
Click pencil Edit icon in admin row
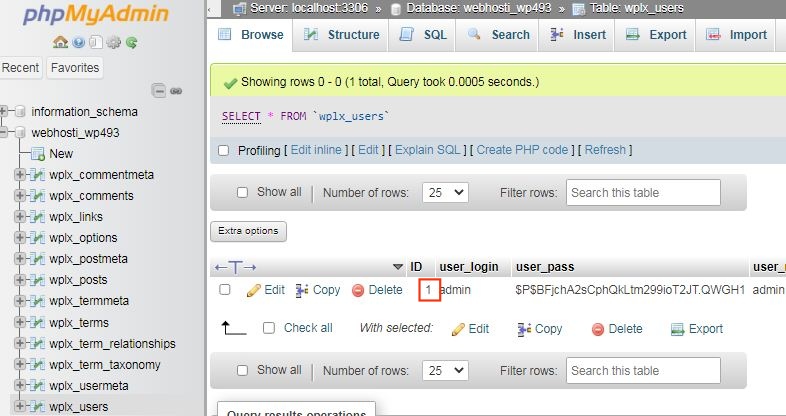(254, 290)
